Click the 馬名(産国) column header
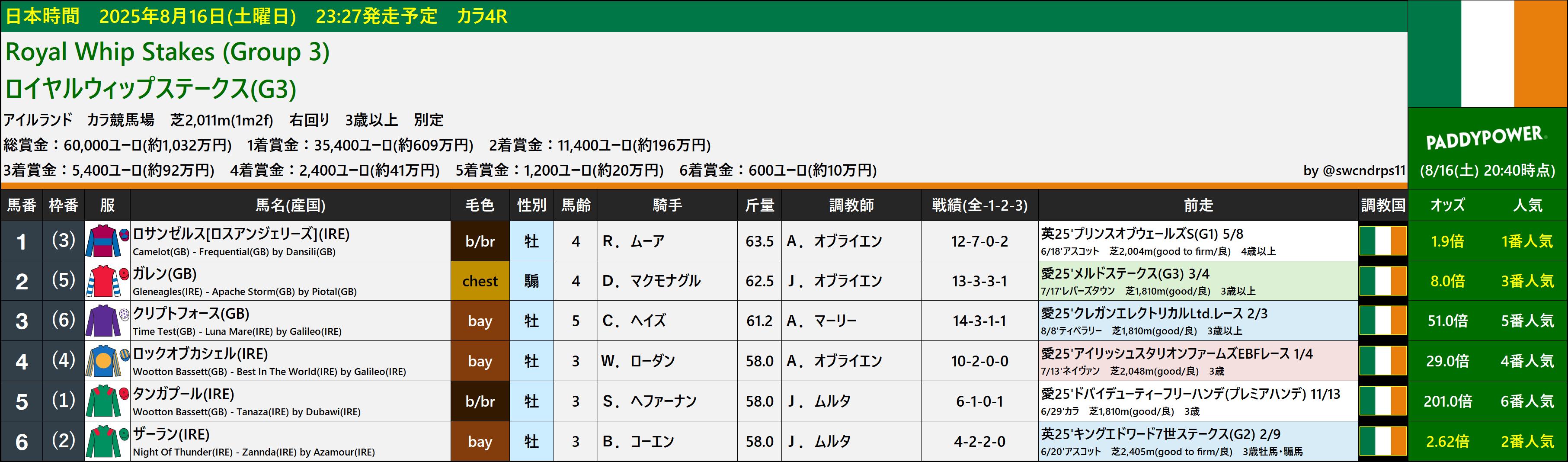Viewport: 1568px width, 462px height. tap(290, 206)
